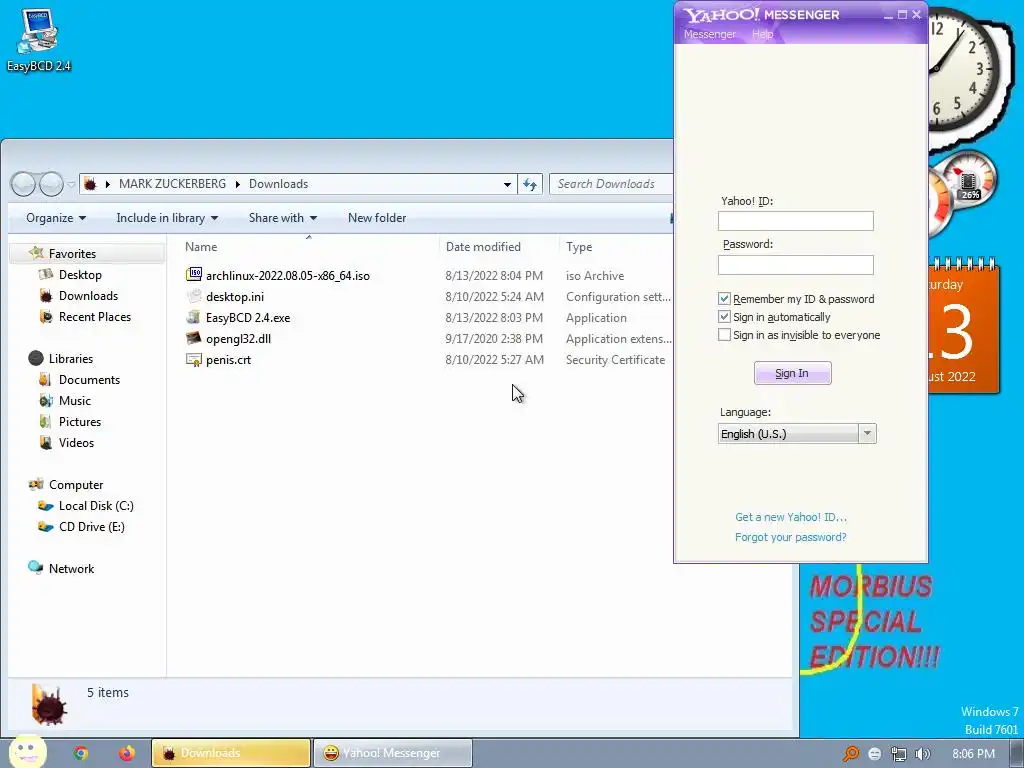Click the Forgot your password? link

[791, 537]
